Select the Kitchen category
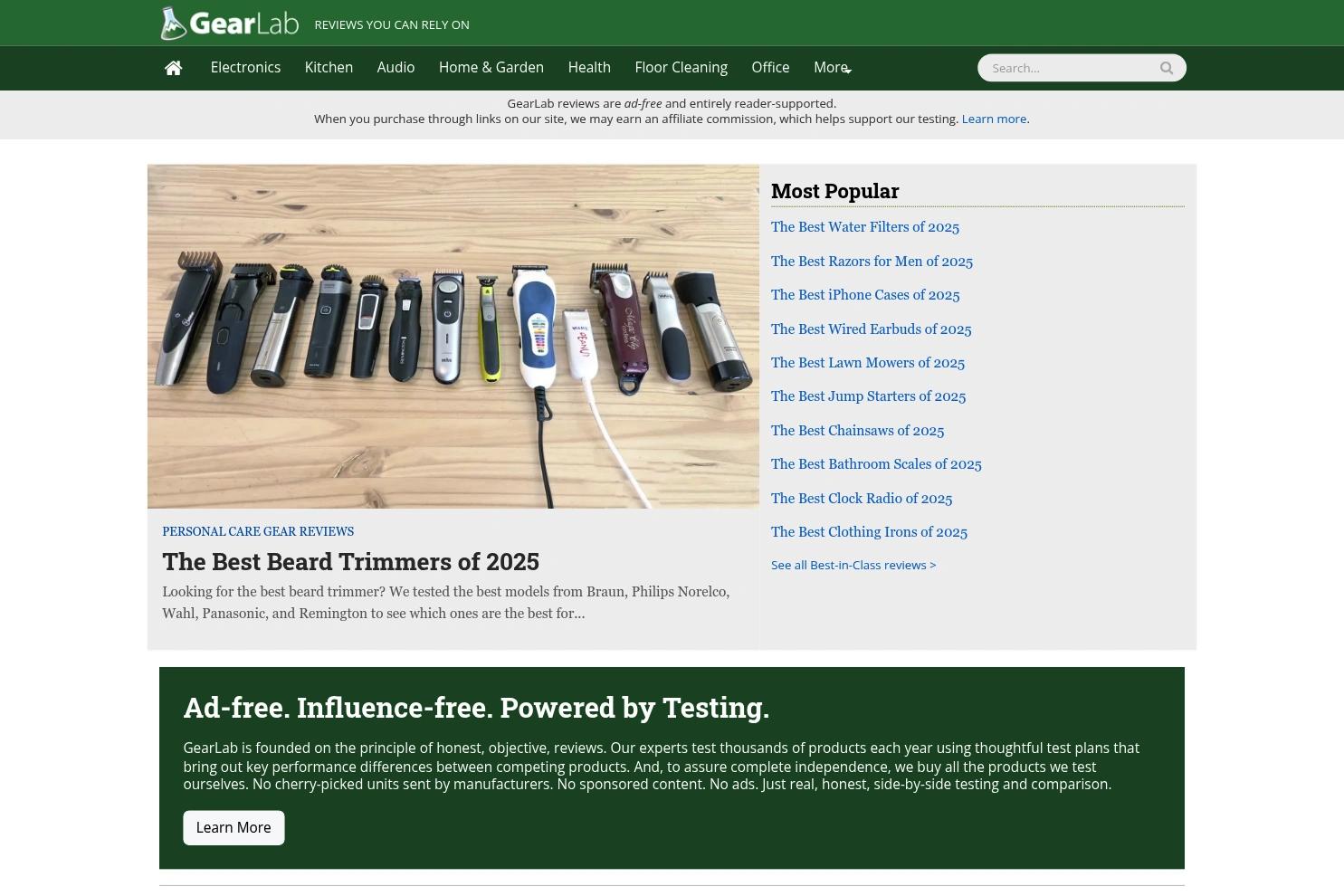The image size is (1344, 896). click(329, 67)
